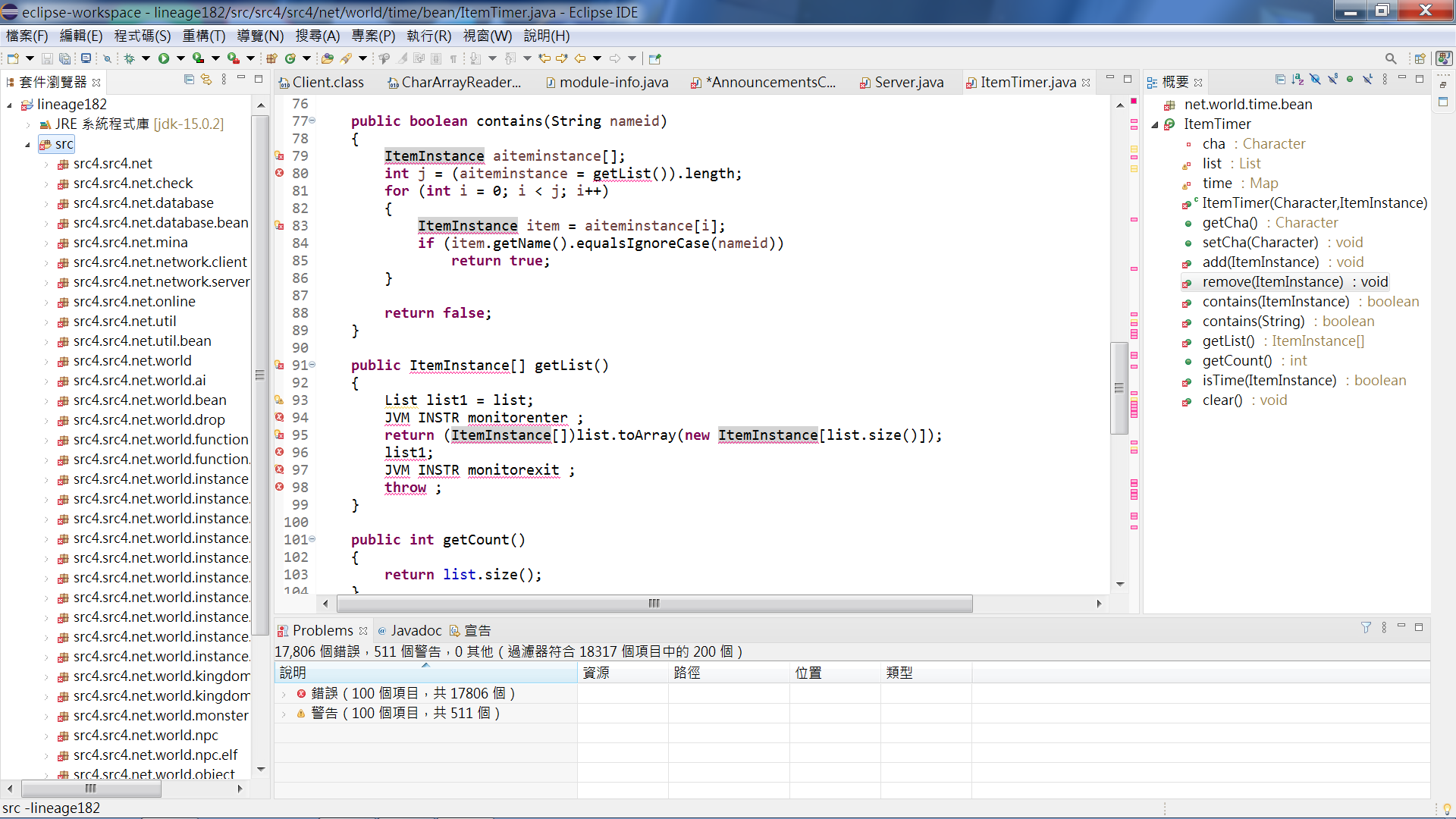The image size is (1456, 819).
Task: Click the Package Explorer horizontal scrollbar thumb
Action: pos(91,789)
